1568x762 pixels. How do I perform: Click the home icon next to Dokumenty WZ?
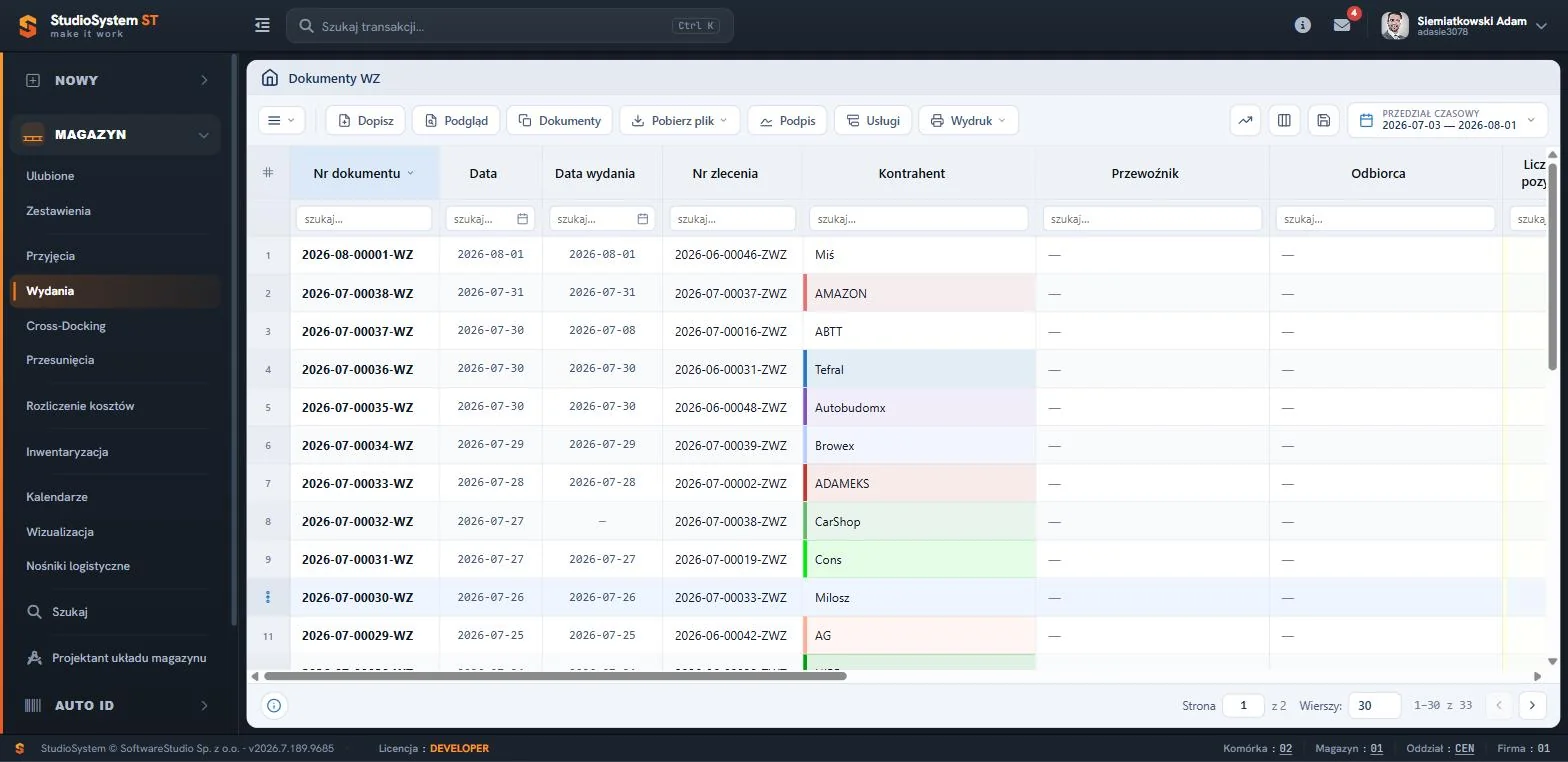269,78
